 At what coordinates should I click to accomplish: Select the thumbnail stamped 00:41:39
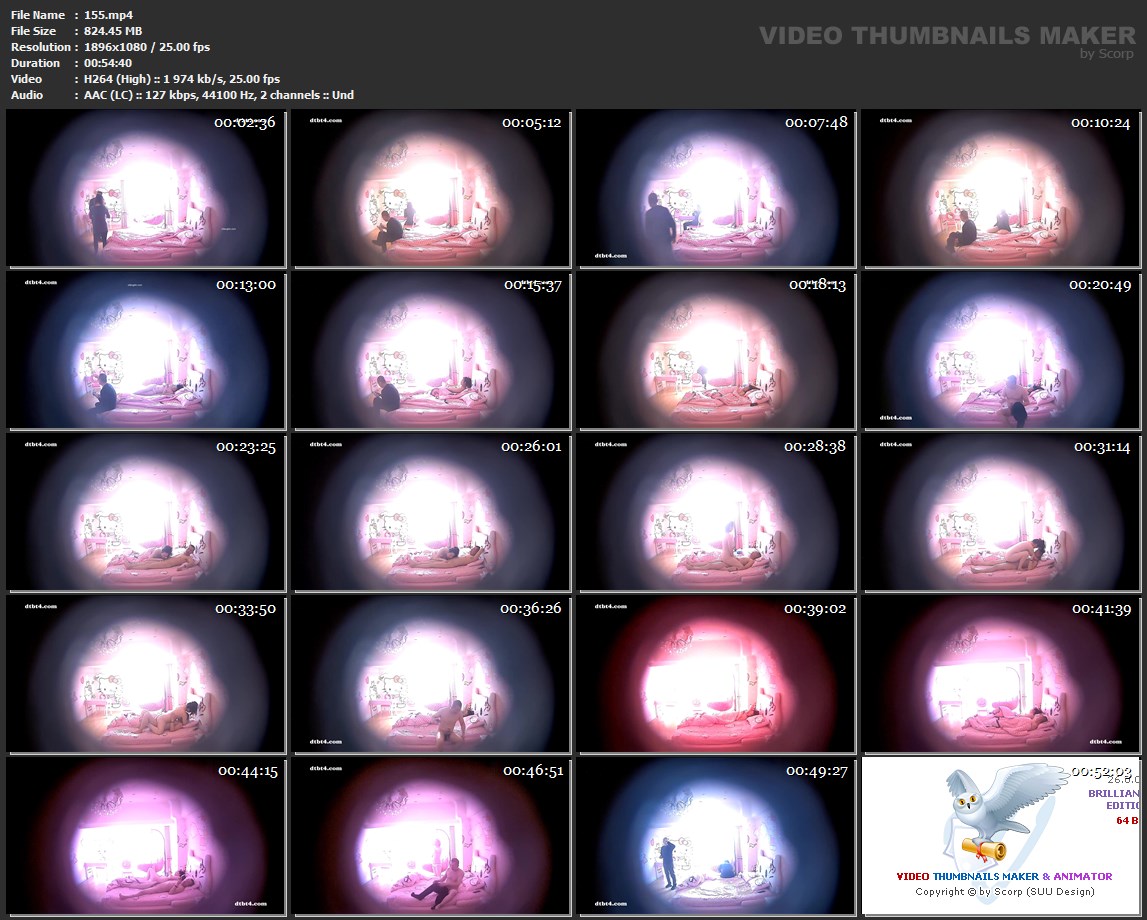[x=1001, y=674]
